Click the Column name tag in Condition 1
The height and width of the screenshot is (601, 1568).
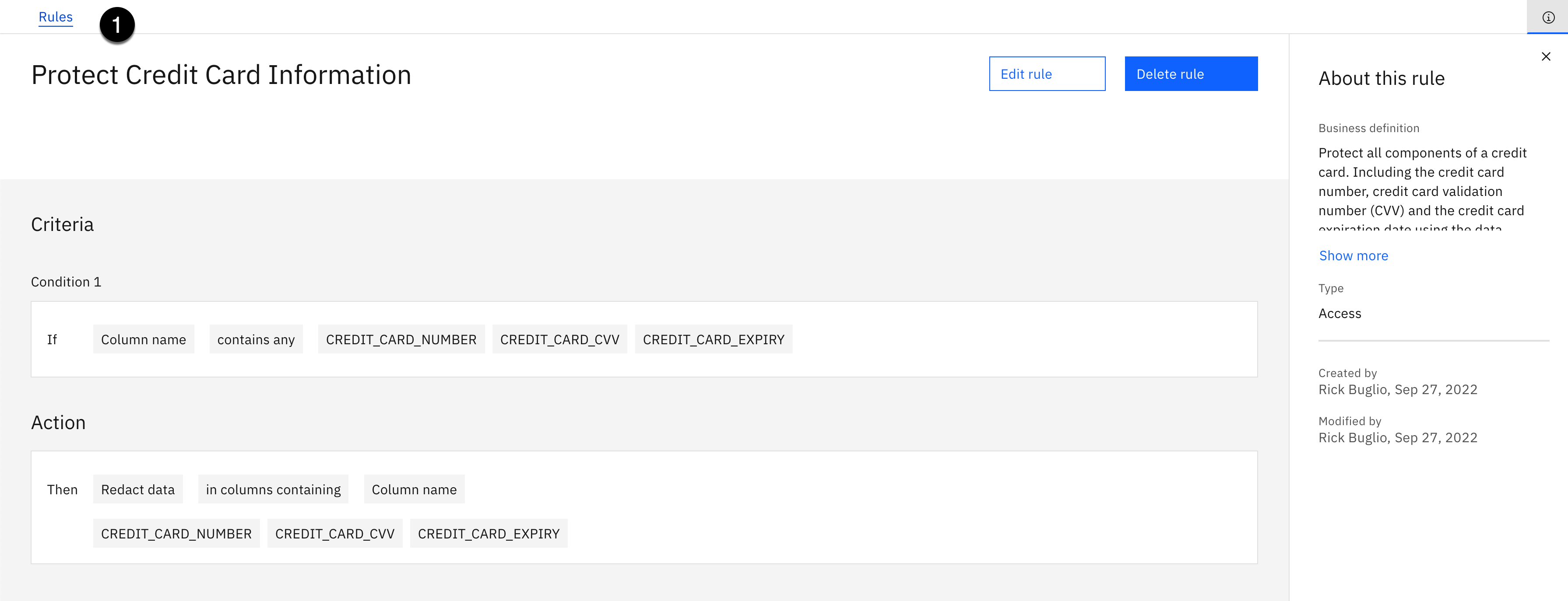[x=143, y=339]
